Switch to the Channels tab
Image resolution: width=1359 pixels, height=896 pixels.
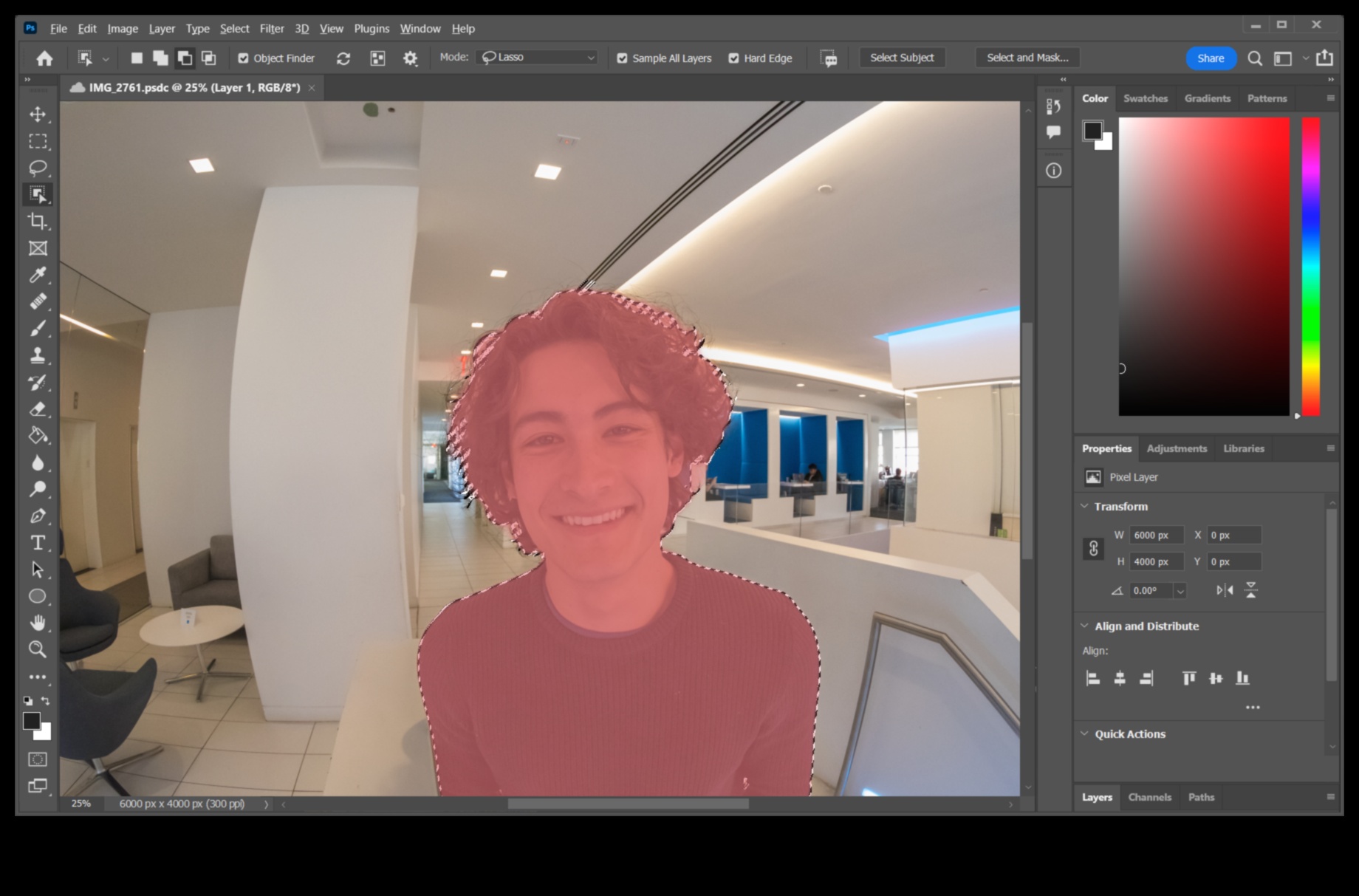1149,797
